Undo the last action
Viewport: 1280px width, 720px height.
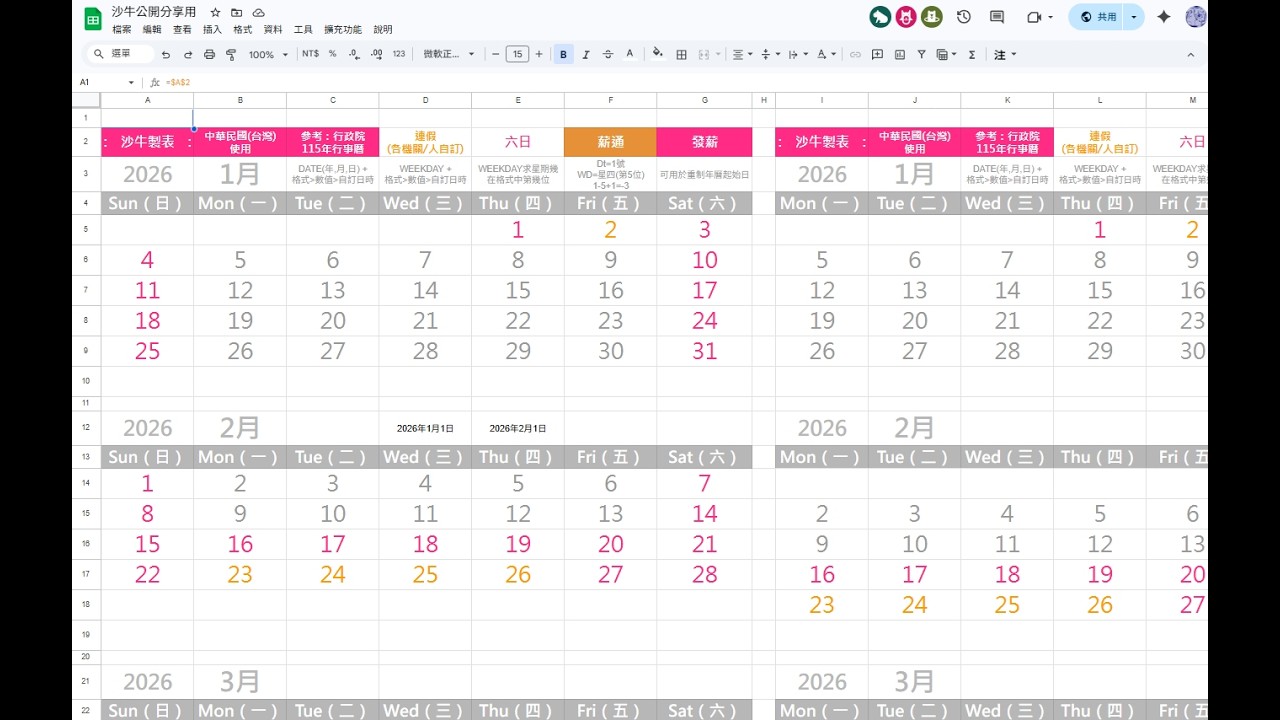click(166, 54)
